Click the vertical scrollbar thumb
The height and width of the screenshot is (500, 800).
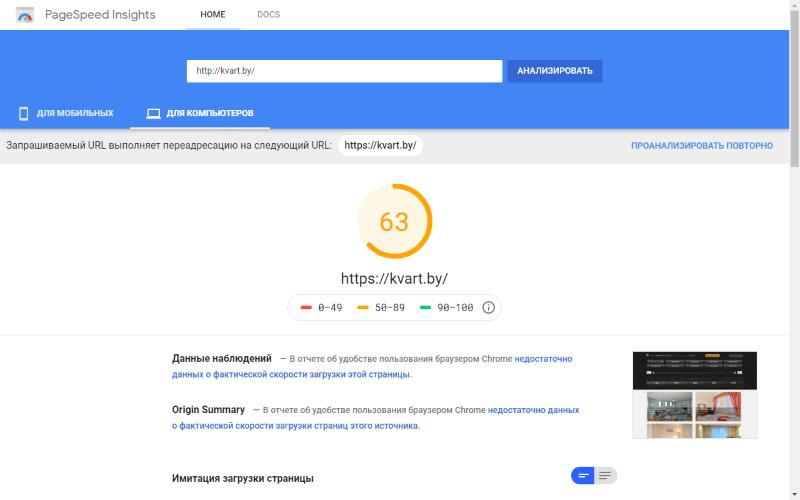tap(794, 89)
